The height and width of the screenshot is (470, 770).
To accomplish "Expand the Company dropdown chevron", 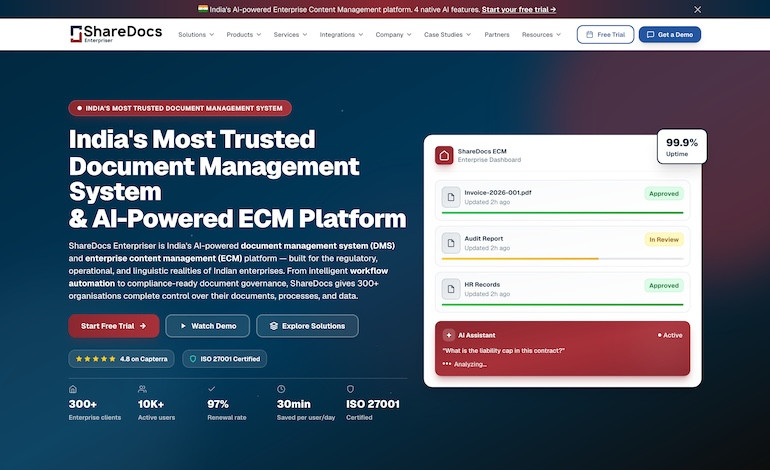I will pyautogui.click(x=409, y=34).
